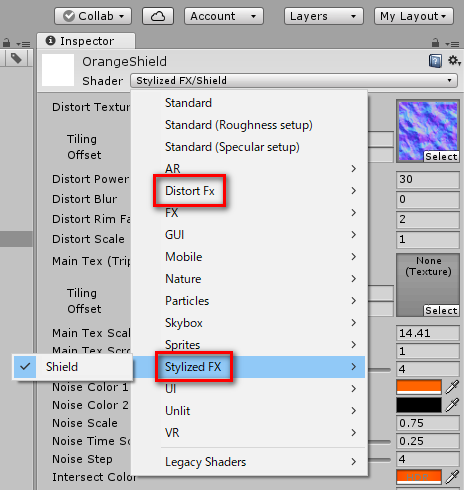The height and width of the screenshot is (490, 464).
Task: Select the checked Shield shader entry
Action: pos(72,367)
